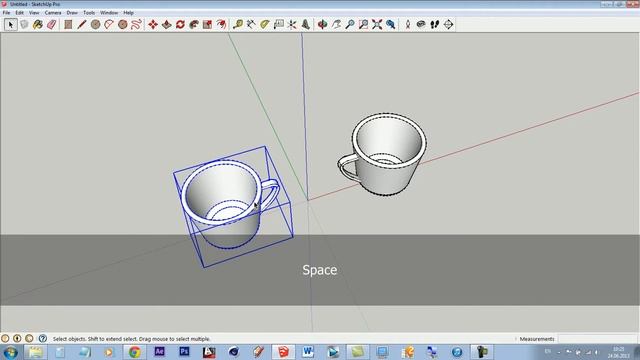Select the Section Plane tool
The height and width of the screenshot is (360, 640).
(x=448, y=24)
